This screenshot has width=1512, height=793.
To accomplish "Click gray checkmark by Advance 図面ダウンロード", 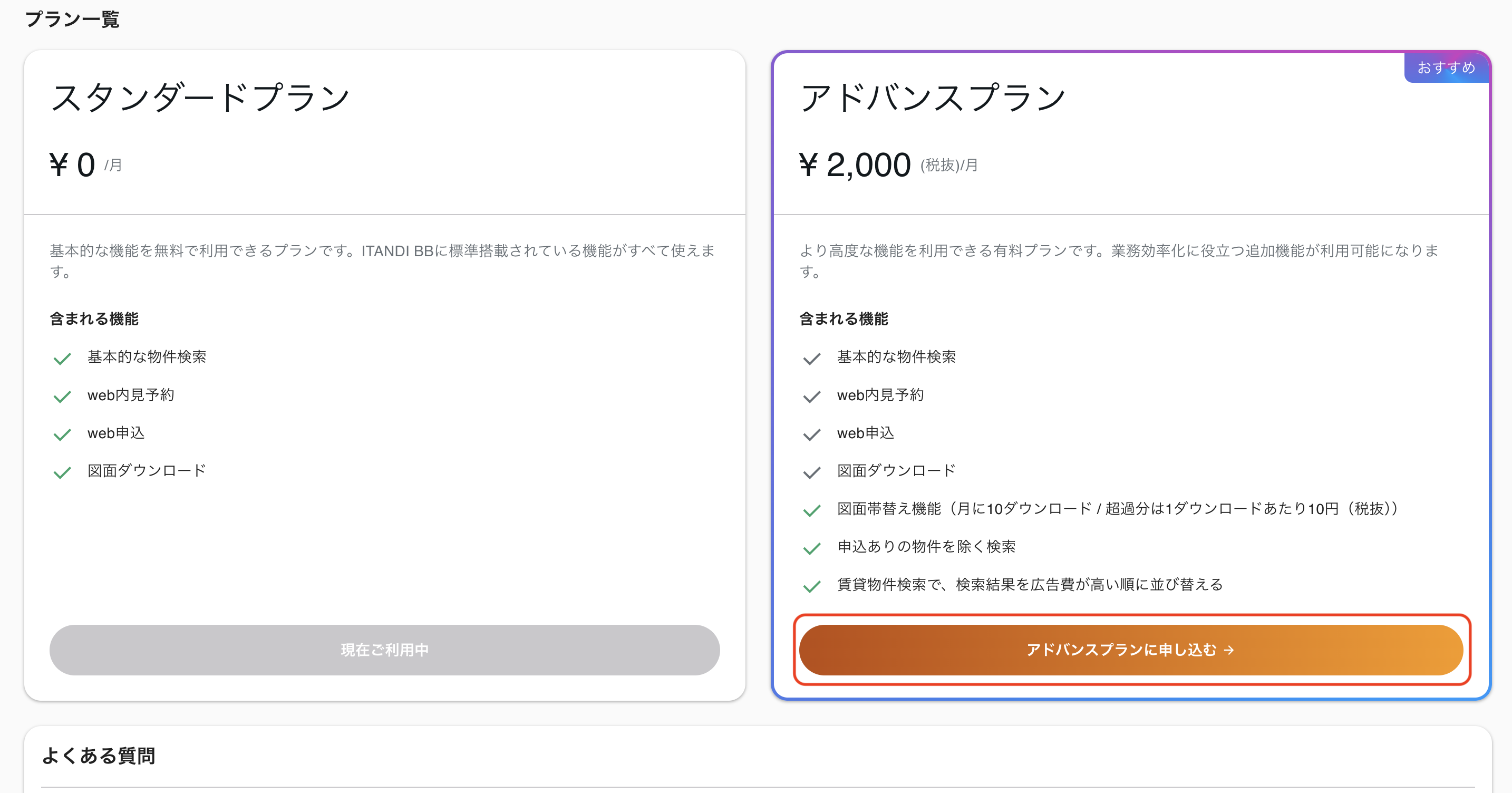I will coord(812,472).
